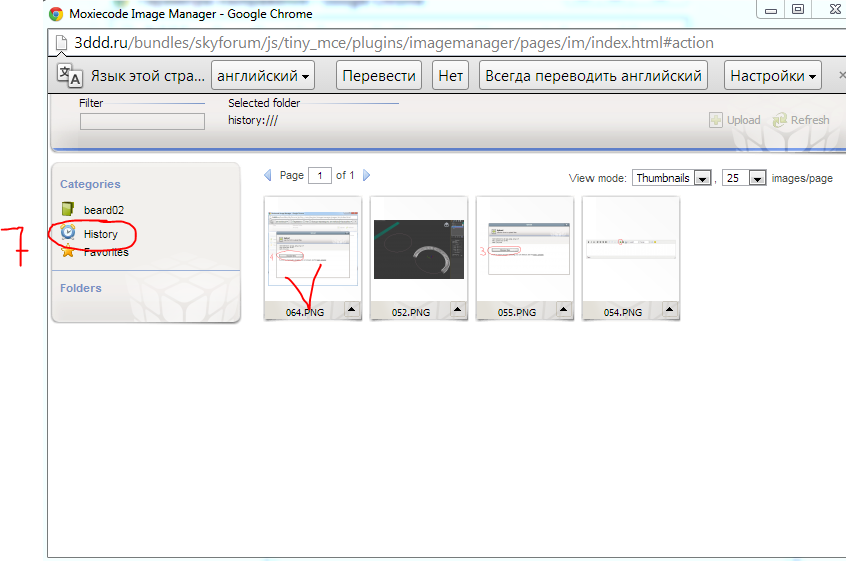The height and width of the screenshot is (561, 846).
Task: Expand the 054.PNG options arrow
Action: click(x=670, y=310)
